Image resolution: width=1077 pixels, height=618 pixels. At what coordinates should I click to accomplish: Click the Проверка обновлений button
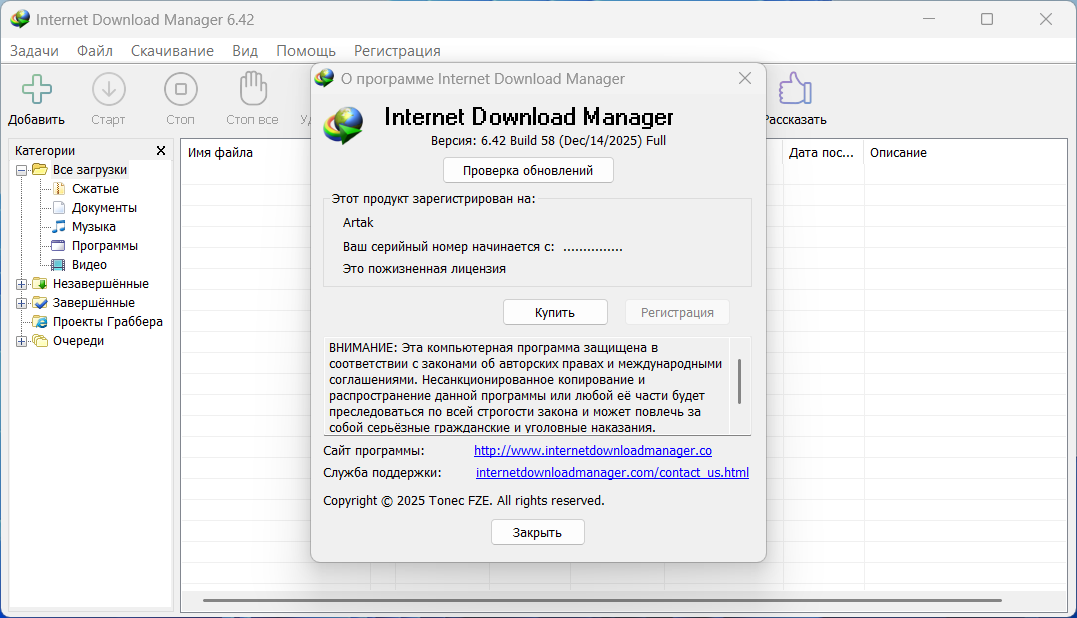pyautogui.click(x=528, y=170)
